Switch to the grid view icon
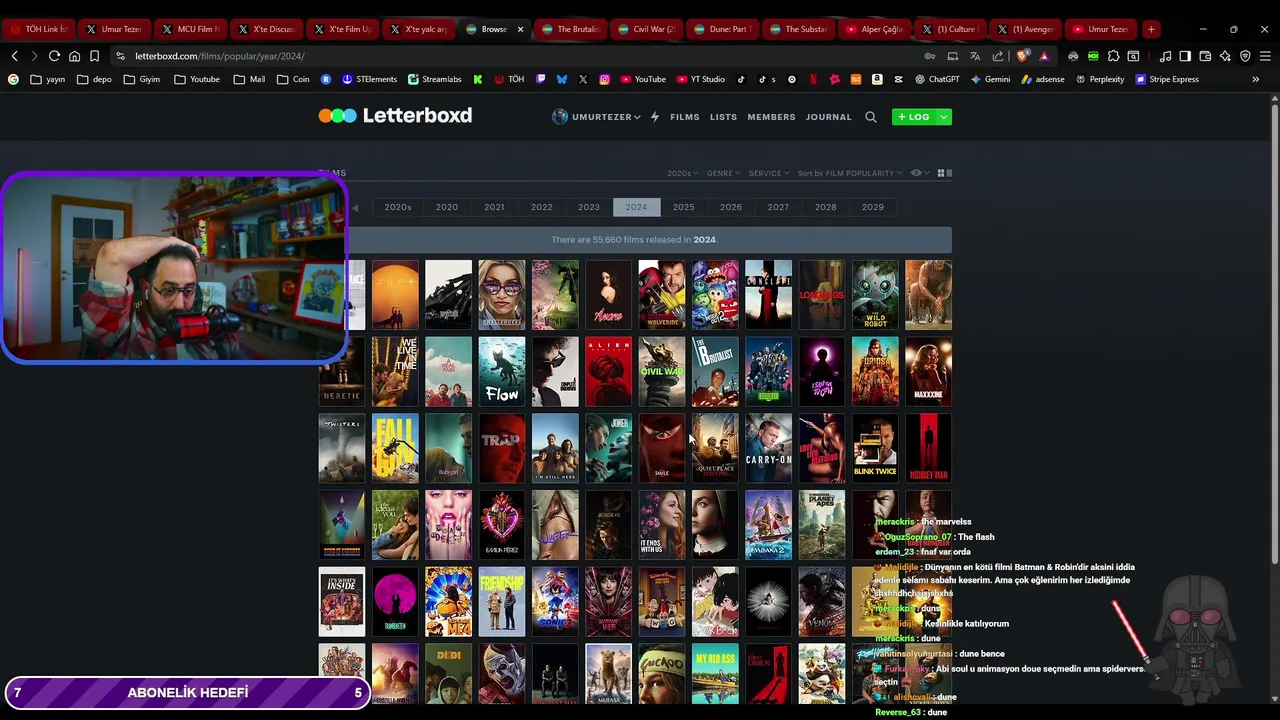 (941, 173)
